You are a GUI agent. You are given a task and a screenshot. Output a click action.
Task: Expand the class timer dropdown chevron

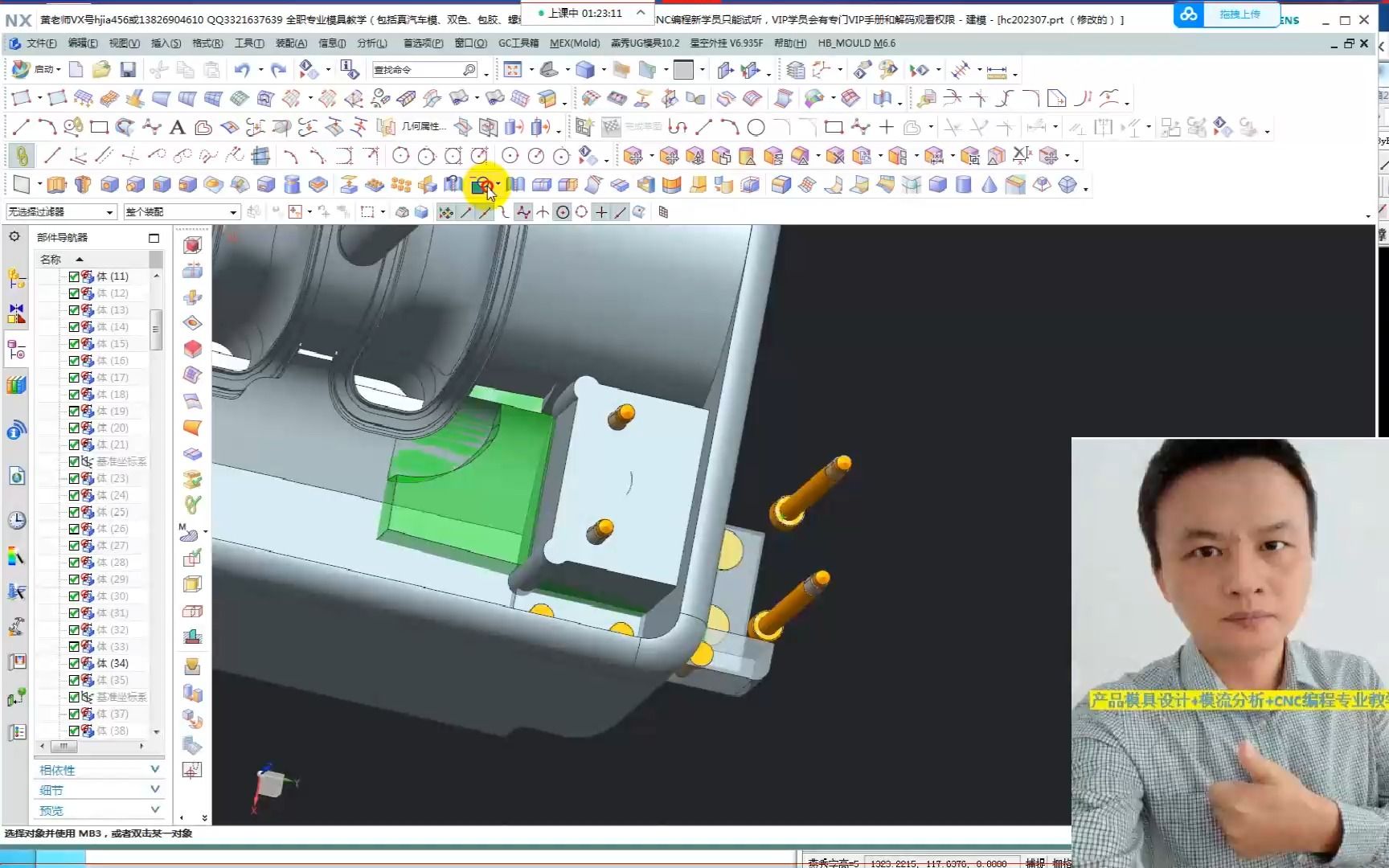pos(641,13)
